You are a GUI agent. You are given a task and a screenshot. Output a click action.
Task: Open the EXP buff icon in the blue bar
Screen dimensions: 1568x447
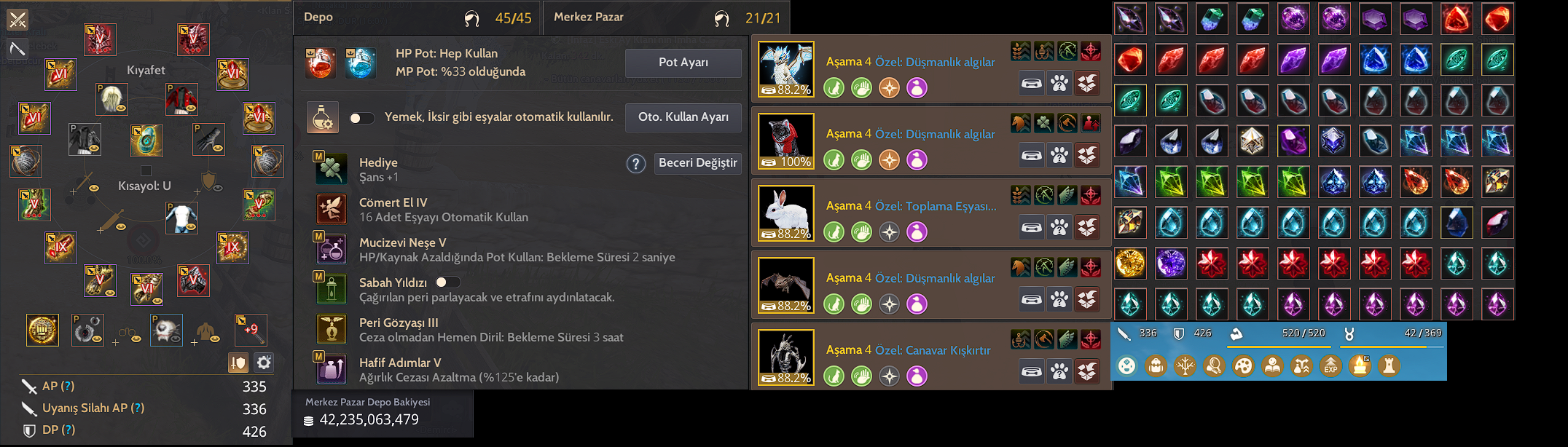1330,365
